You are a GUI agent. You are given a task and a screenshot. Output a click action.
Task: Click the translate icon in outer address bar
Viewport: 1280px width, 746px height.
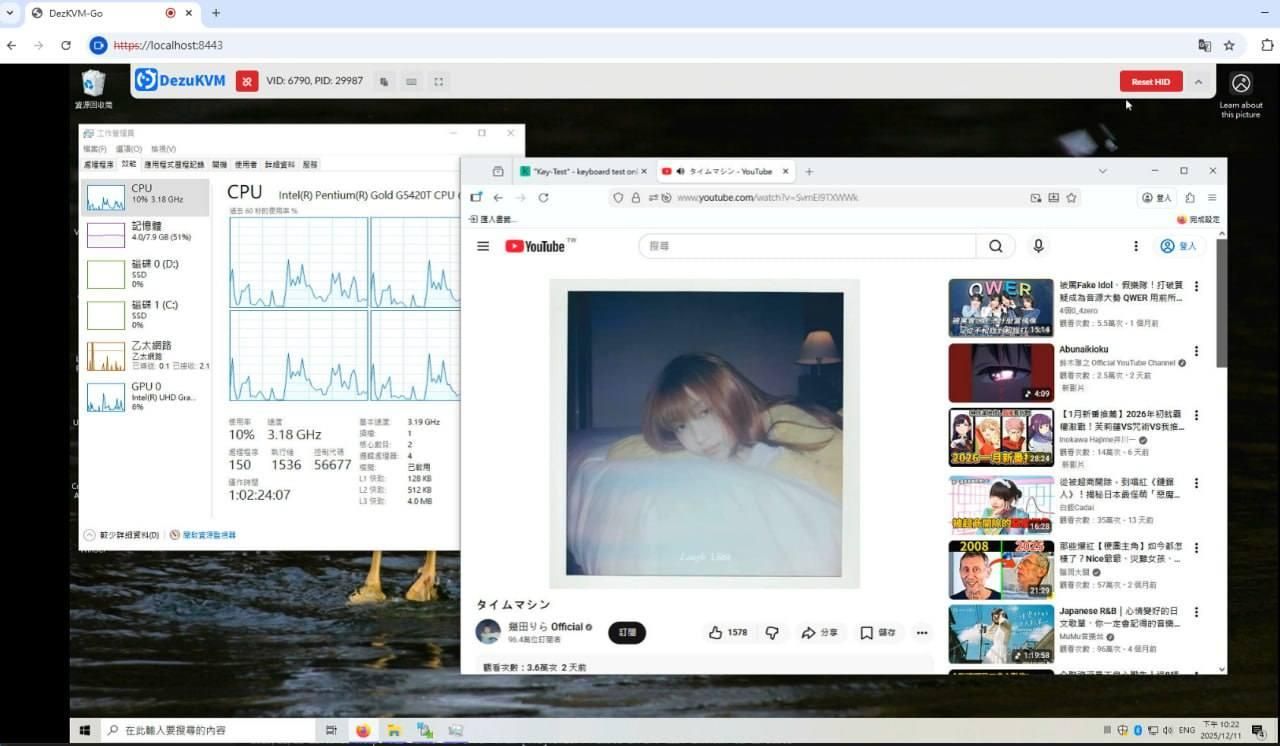1205,45
